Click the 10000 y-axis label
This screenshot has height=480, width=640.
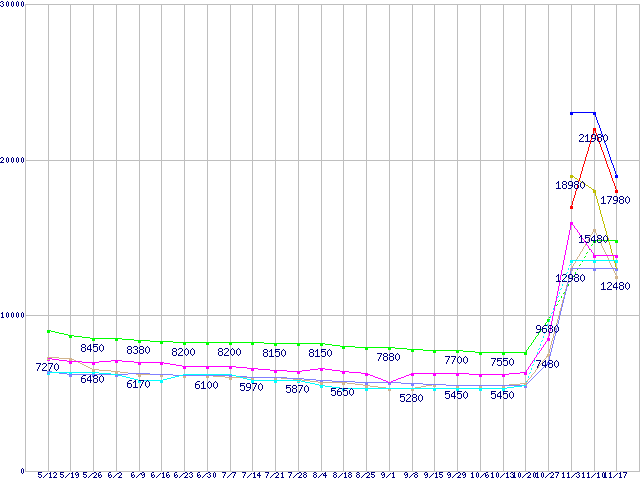(x=13, y=315)
